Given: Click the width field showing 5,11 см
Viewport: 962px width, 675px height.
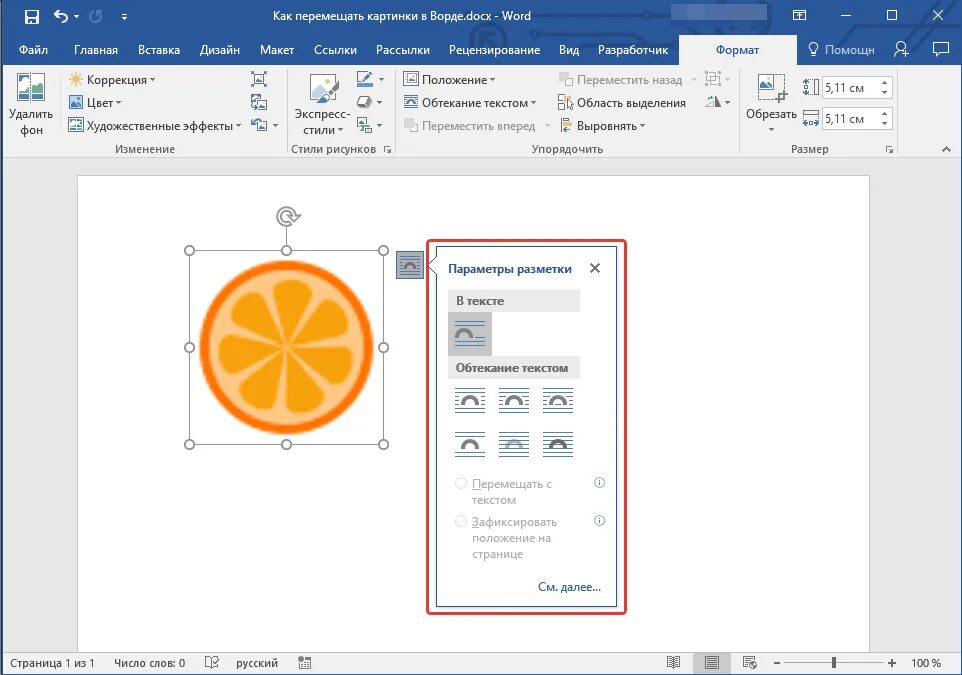Looking at the screenshot, I should [x=851, y=119].
